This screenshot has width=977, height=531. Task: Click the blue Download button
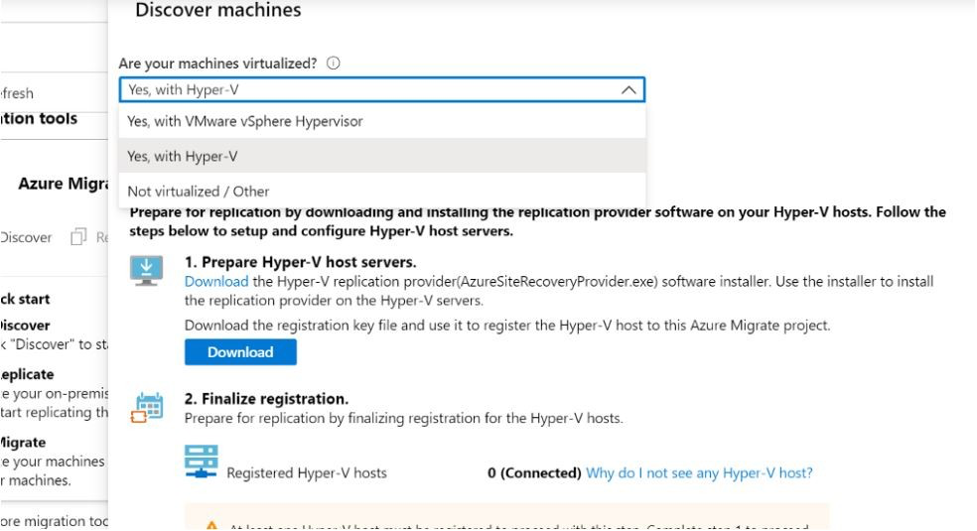click(241, 352)
